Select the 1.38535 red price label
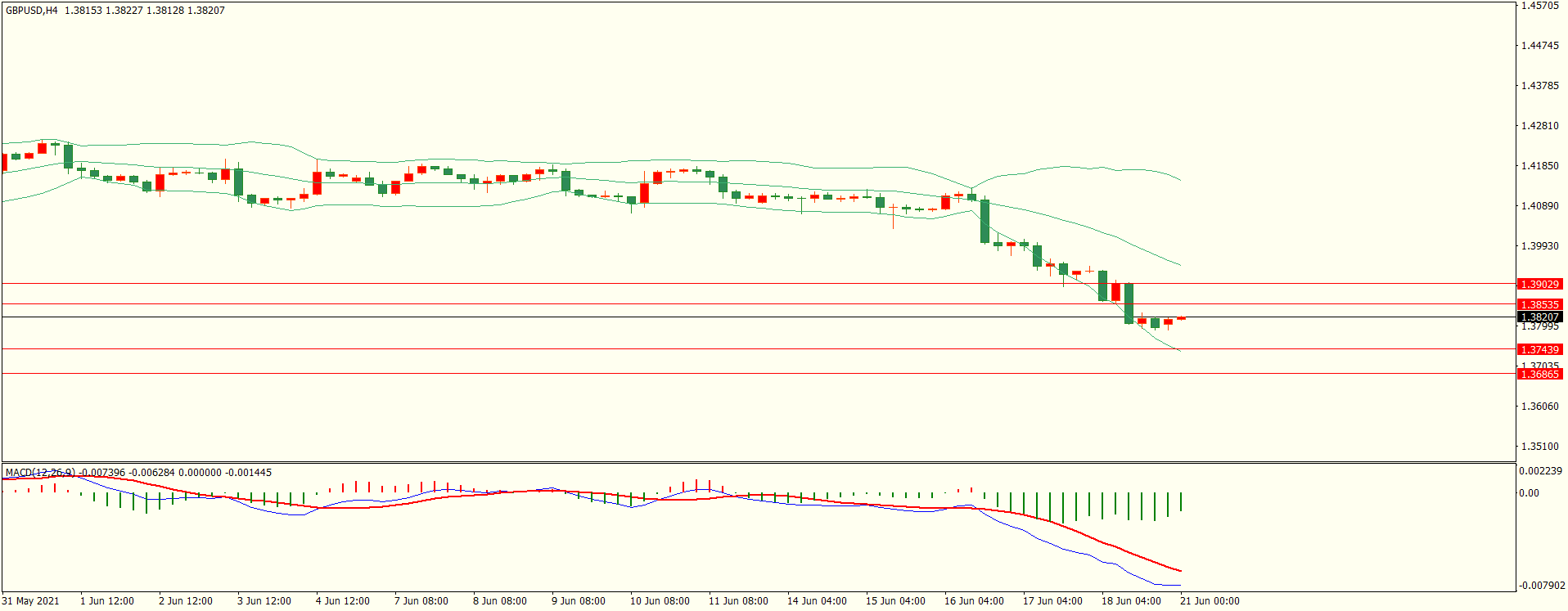This screenshot has height=611, width=1568. [1539, 305]
